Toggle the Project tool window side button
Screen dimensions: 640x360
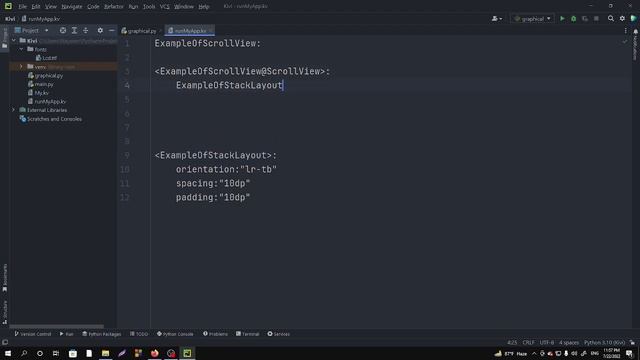pos(5,38)
